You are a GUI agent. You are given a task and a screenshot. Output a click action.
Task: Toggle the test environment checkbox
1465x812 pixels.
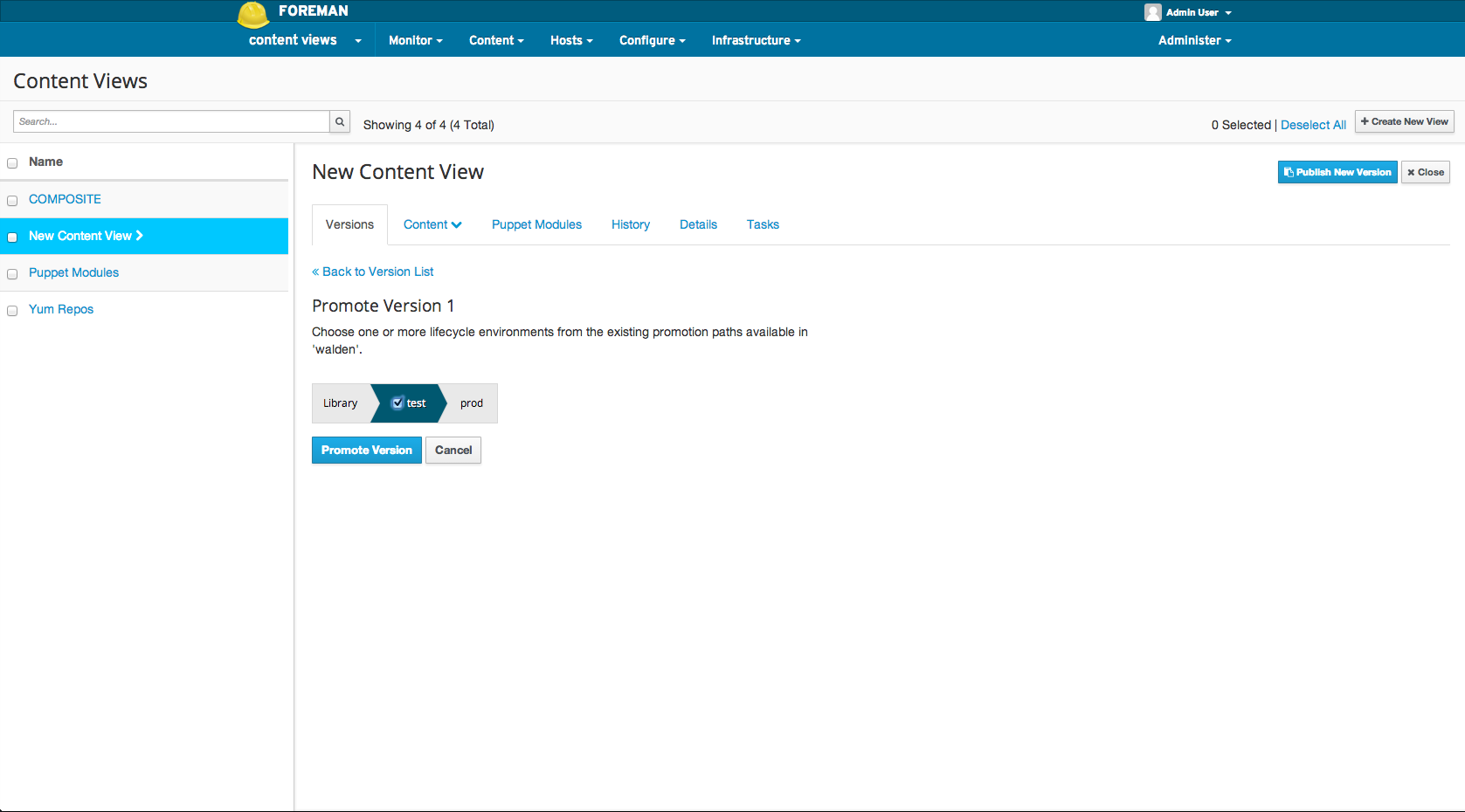pos(397,403)
